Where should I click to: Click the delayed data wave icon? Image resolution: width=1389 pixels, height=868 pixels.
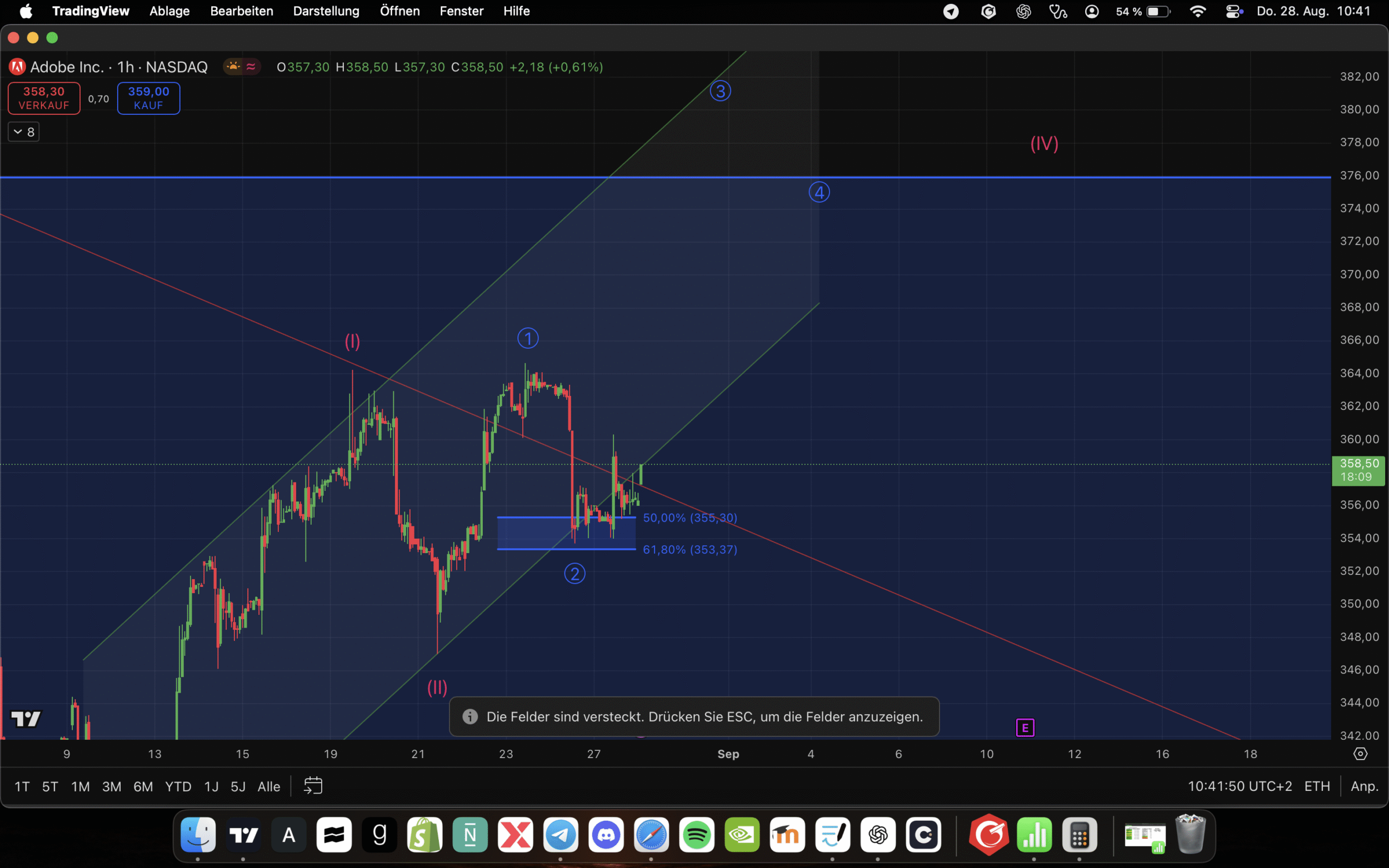click(x=251, y=67)
